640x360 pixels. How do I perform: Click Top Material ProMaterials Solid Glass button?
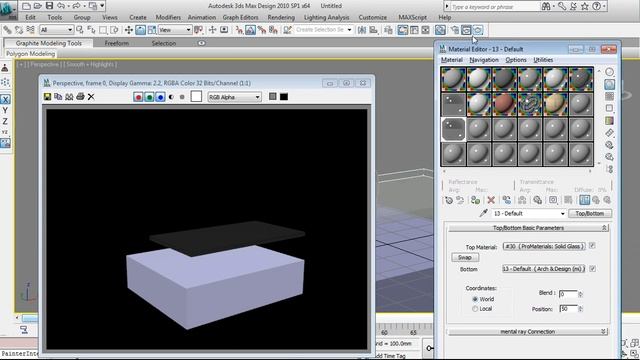tap(544, 246)
